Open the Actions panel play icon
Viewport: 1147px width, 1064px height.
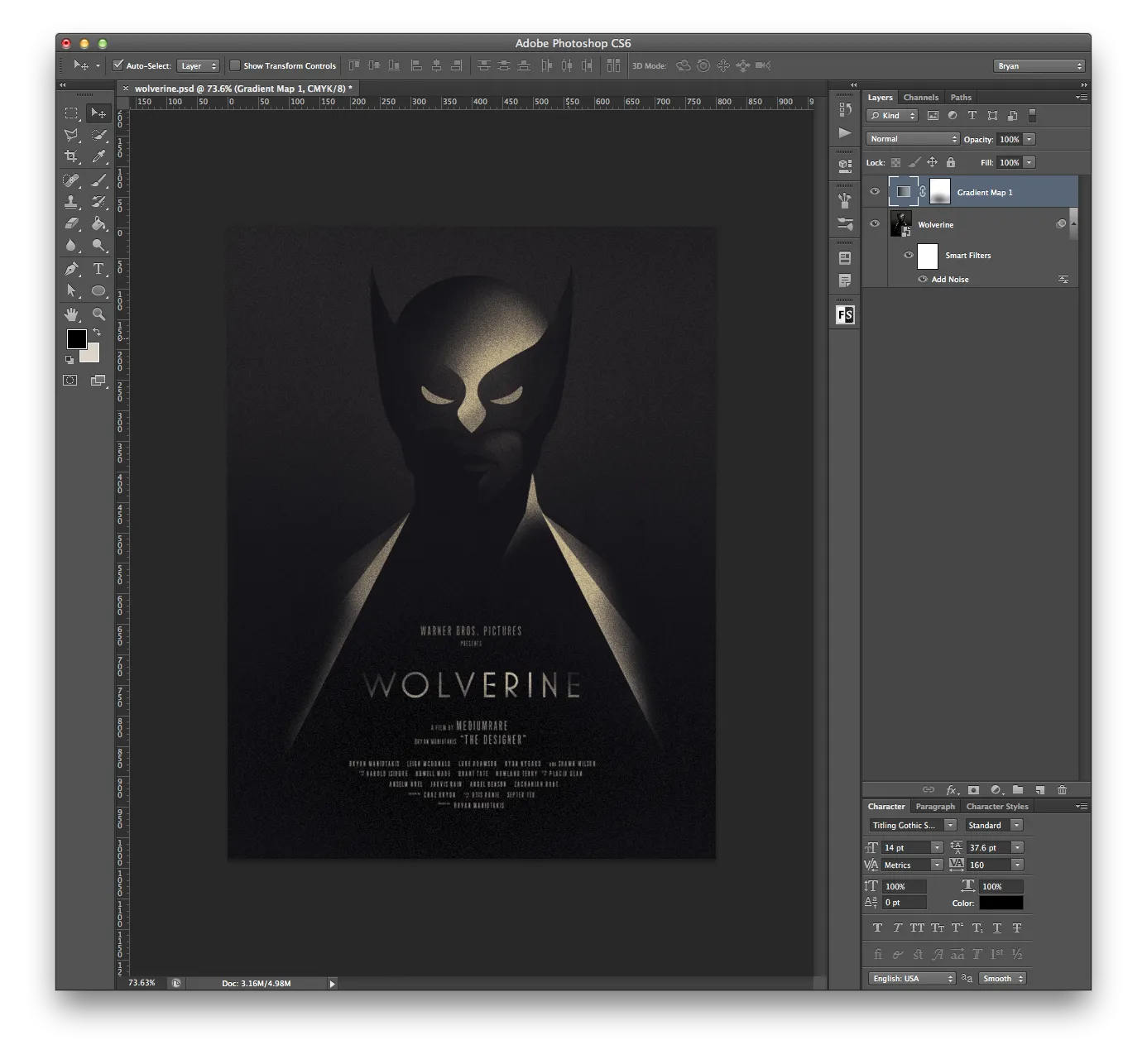coord(845,132)
